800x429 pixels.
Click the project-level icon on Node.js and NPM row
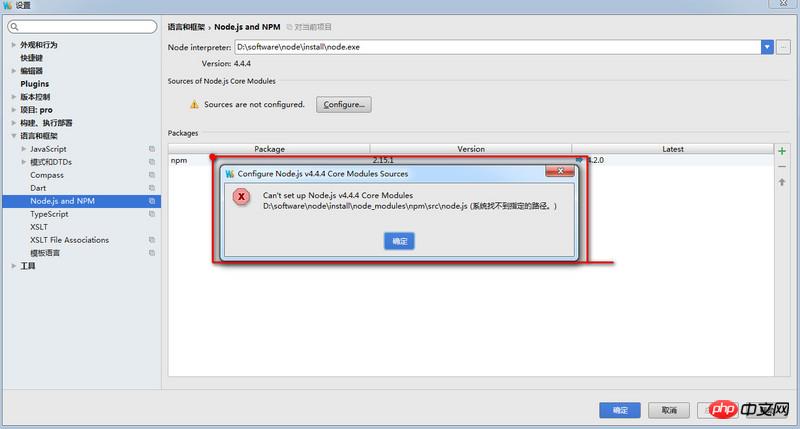coord(152,201)
